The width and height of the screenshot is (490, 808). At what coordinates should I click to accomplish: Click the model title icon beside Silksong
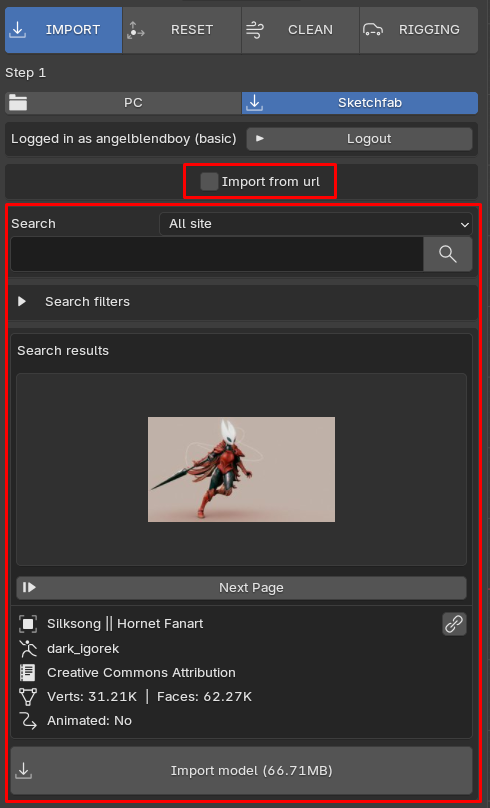pyautogui.click(x=28, y=624)
